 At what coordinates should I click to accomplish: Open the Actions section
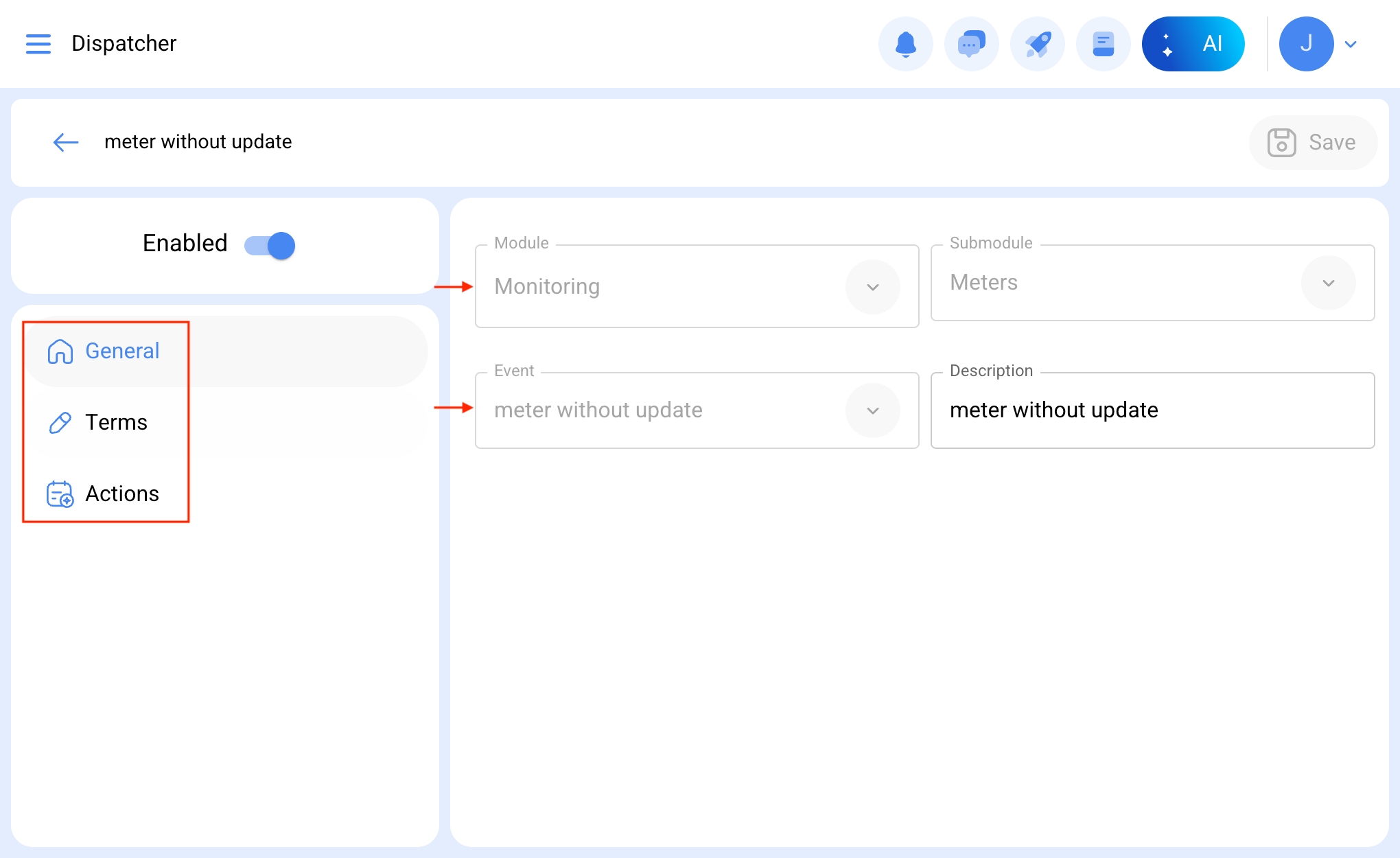tap(225, 494)
